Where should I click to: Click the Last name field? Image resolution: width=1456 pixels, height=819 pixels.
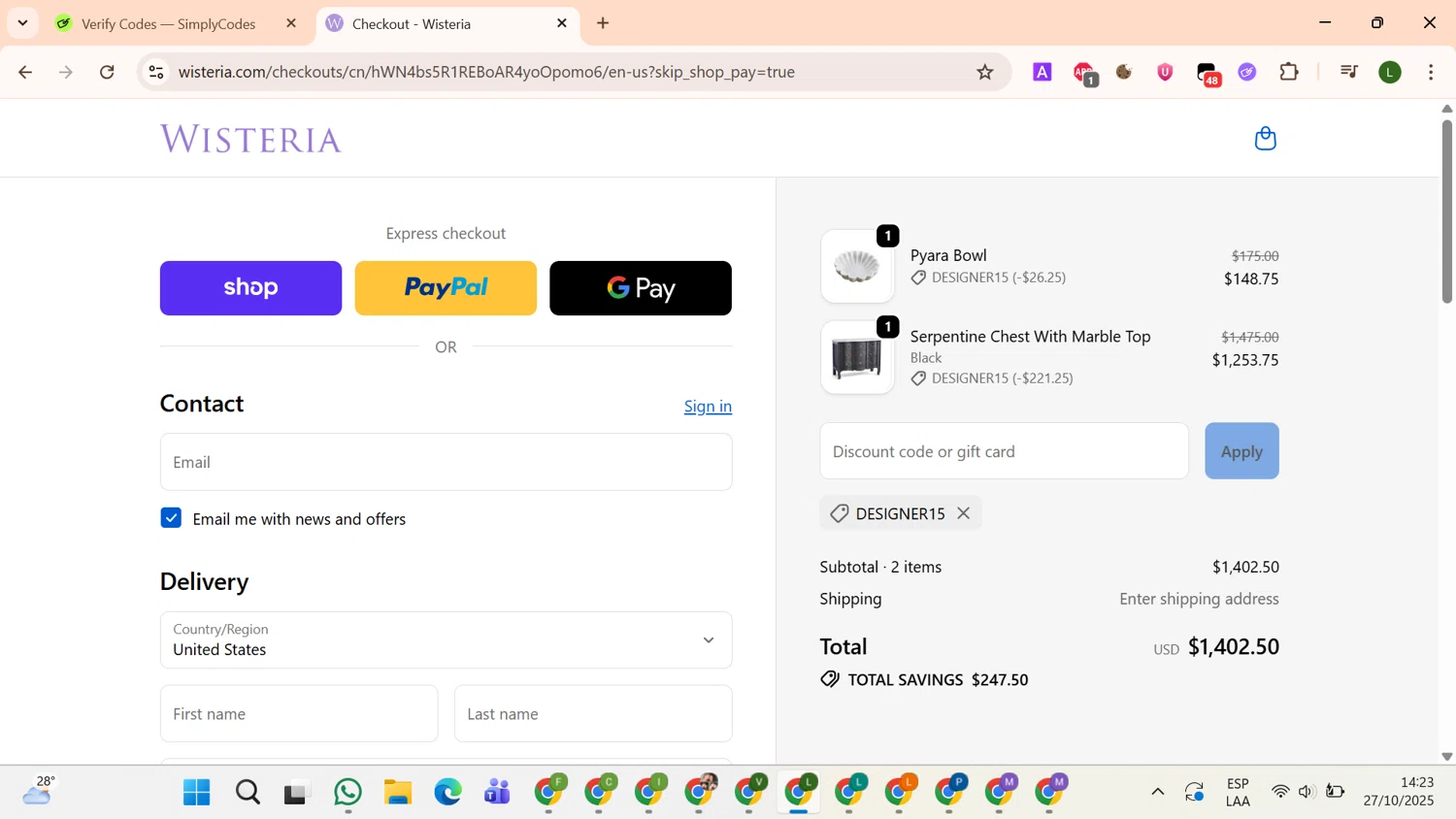(x=593, y=713)
